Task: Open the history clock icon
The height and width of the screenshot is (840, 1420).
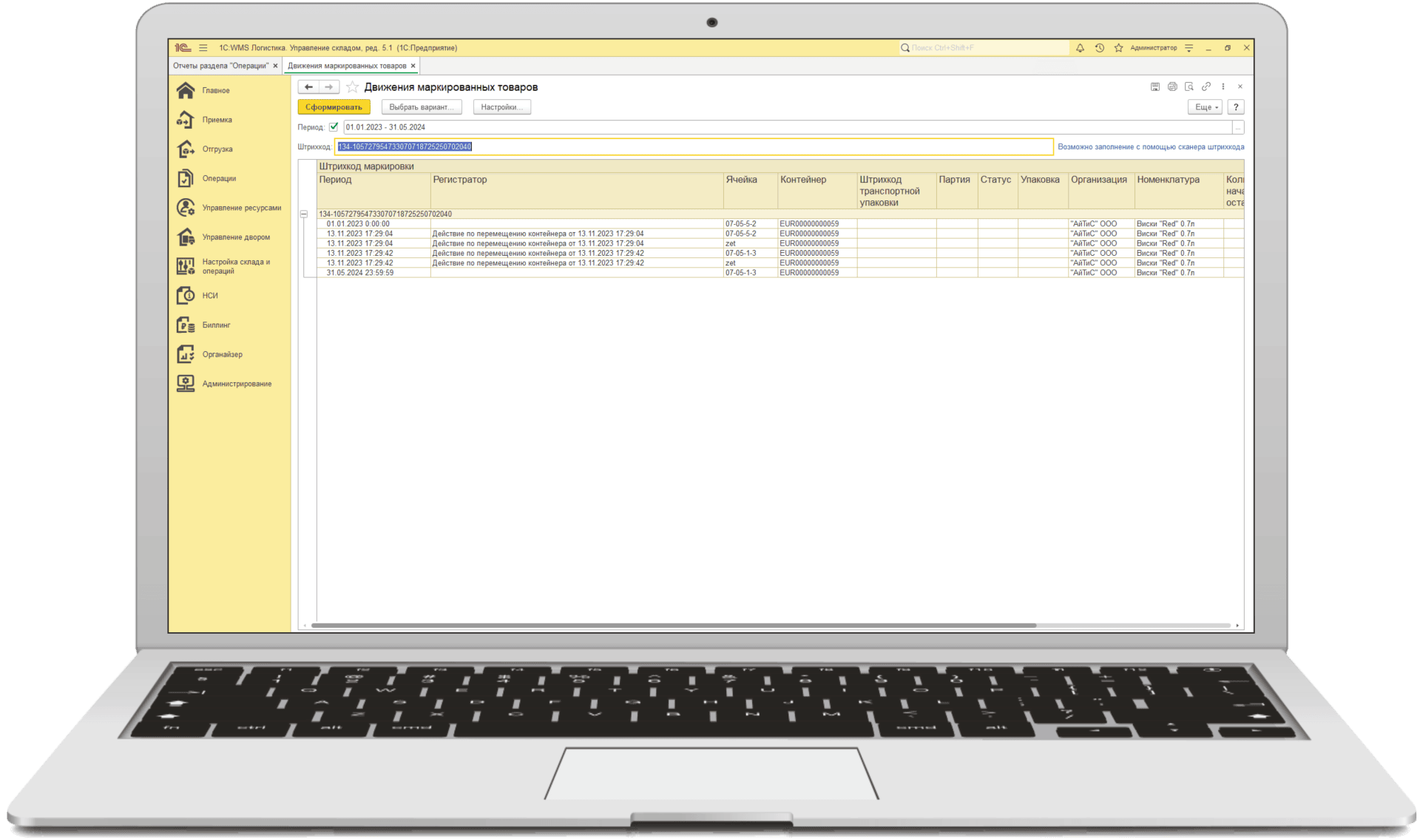Action: click(1100, 48)
